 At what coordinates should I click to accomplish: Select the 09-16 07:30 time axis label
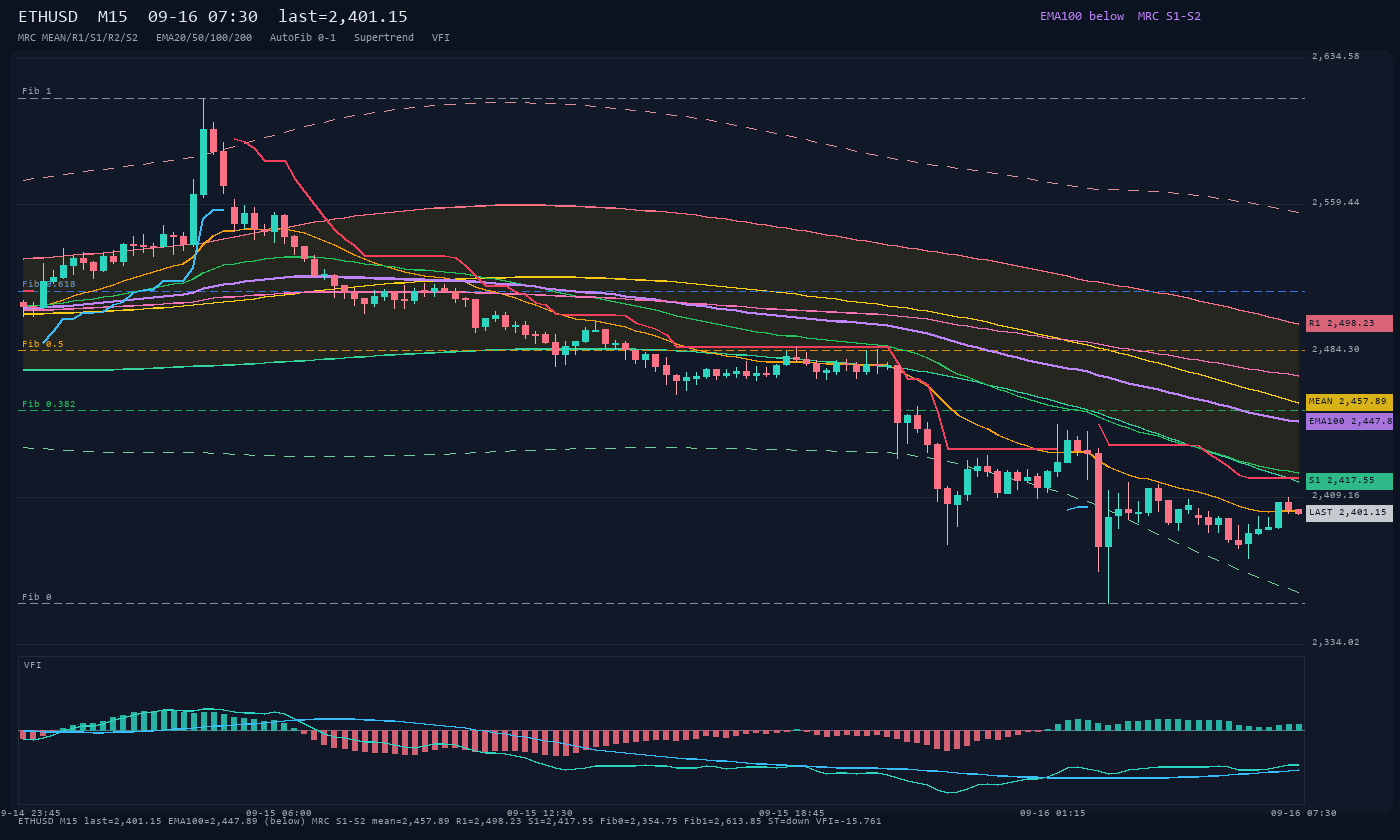click(1304, 813)
